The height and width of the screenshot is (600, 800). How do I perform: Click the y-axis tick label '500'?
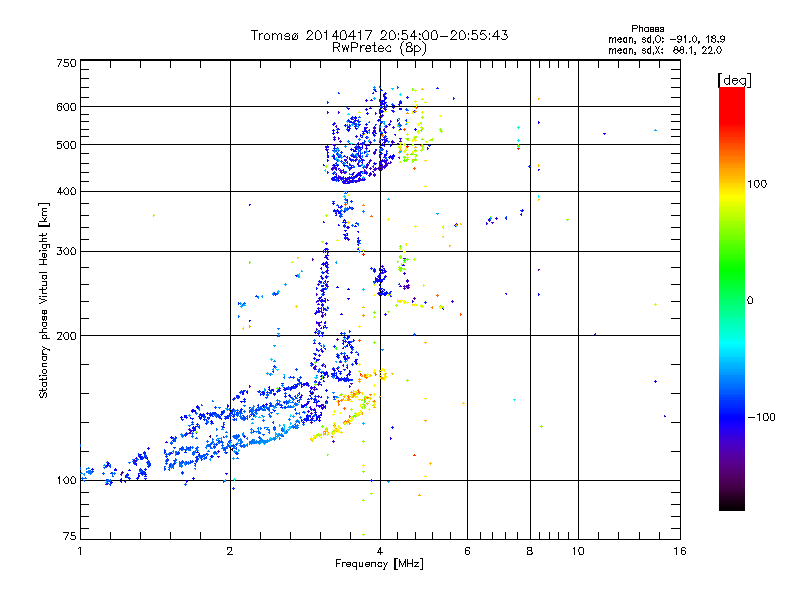coord(66,145)
